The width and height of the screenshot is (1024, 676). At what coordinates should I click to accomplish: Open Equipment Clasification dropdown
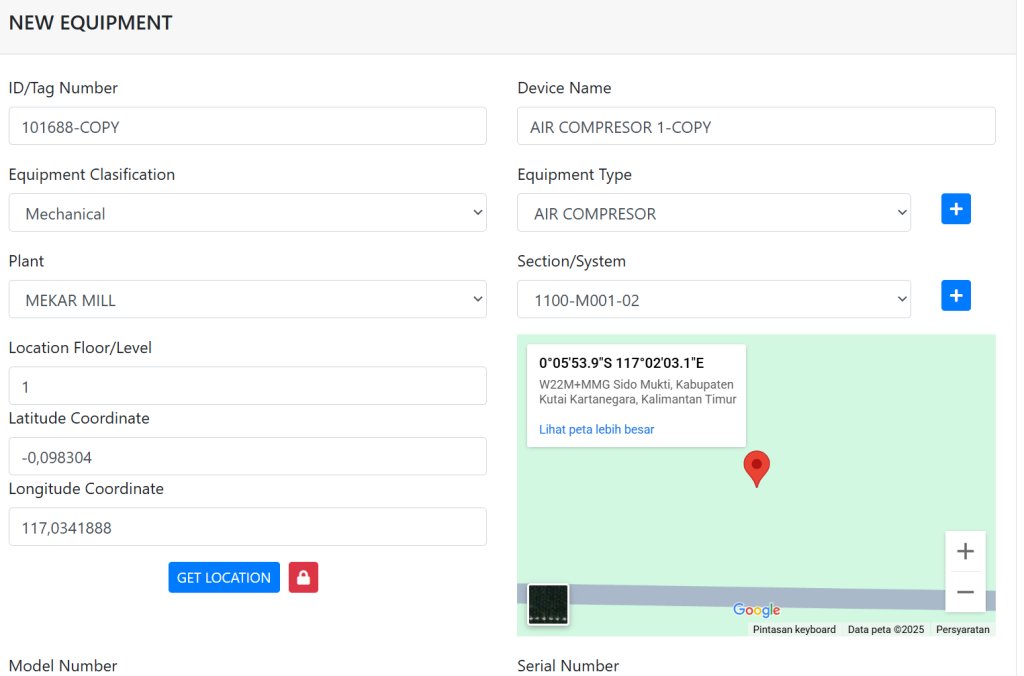pos(247,213)
